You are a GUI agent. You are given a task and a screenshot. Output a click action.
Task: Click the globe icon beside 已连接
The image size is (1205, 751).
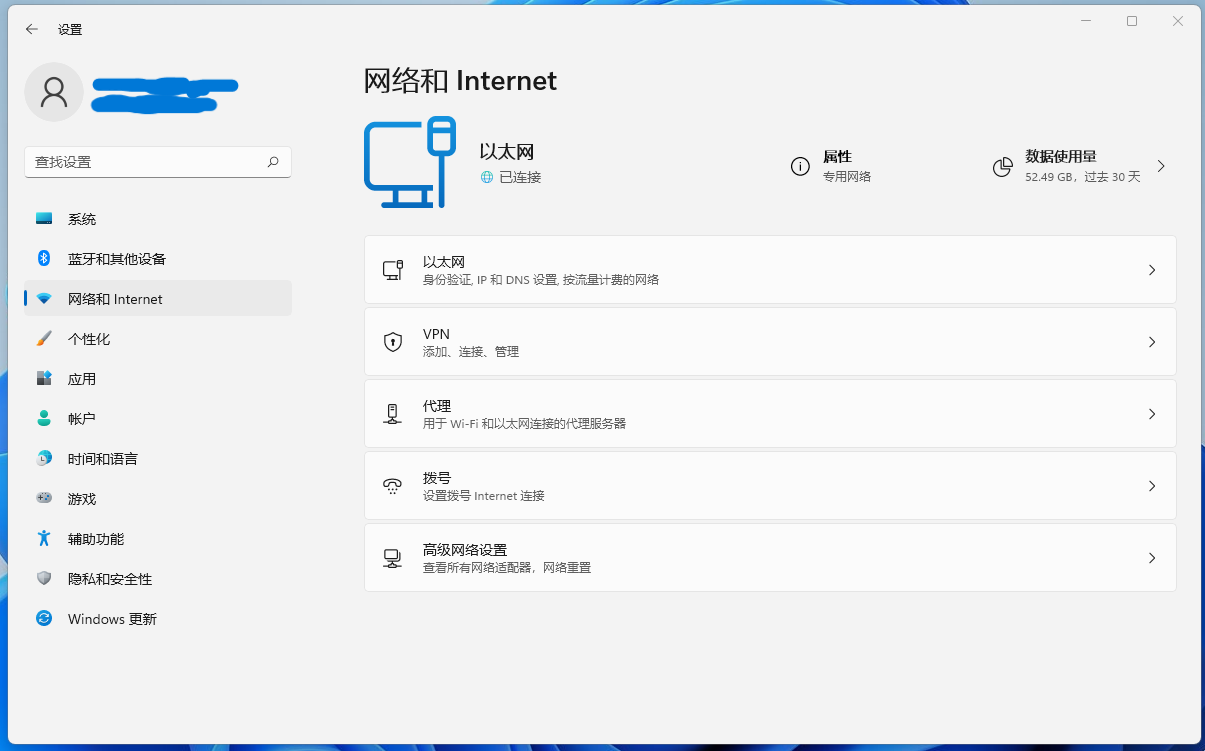[487, 177]
